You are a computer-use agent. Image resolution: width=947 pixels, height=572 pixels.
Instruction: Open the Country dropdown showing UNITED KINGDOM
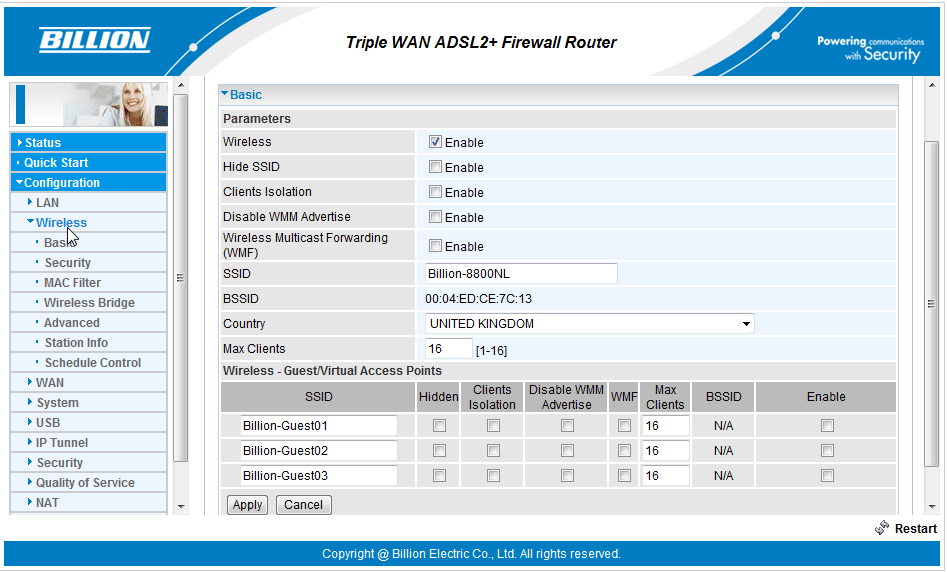click(590, 324)
